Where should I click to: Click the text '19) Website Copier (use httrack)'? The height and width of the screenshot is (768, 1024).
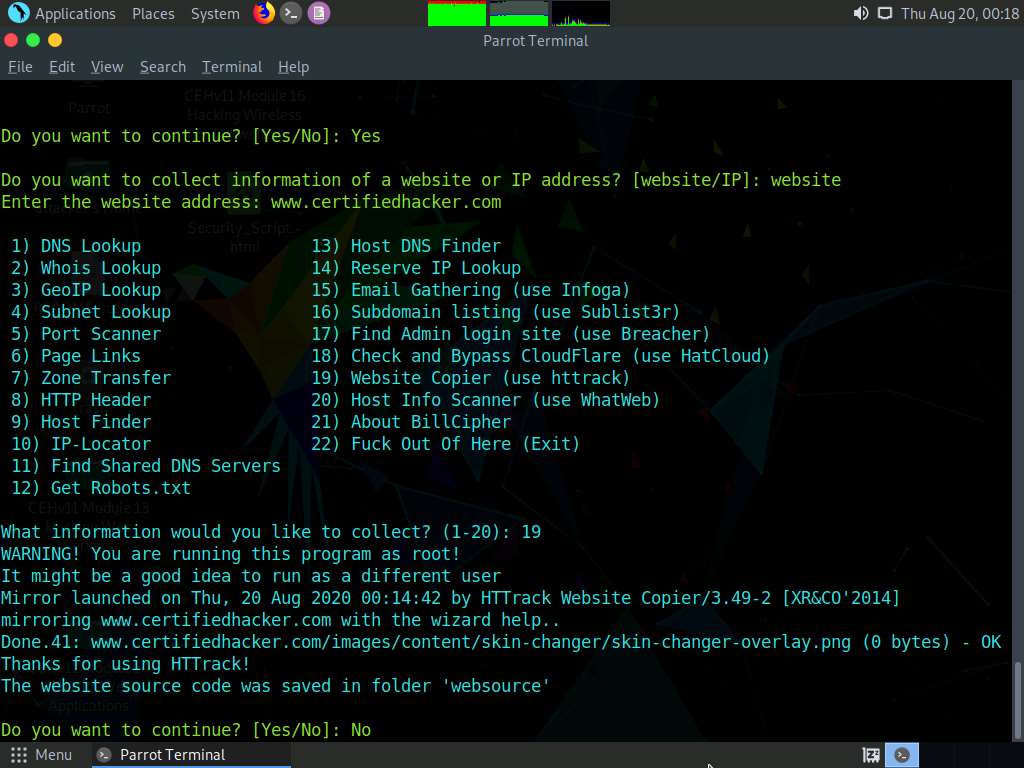click(471, 378)
